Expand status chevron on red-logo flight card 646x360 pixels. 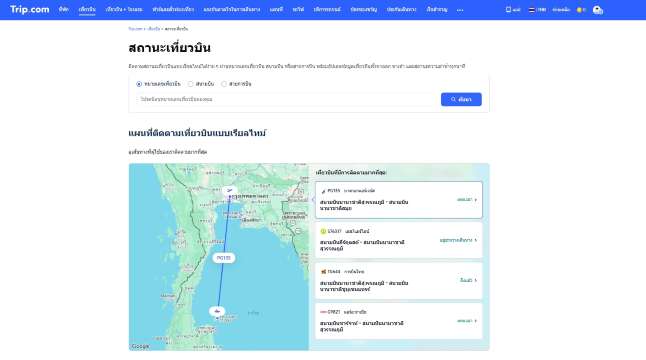coord(475,320)
